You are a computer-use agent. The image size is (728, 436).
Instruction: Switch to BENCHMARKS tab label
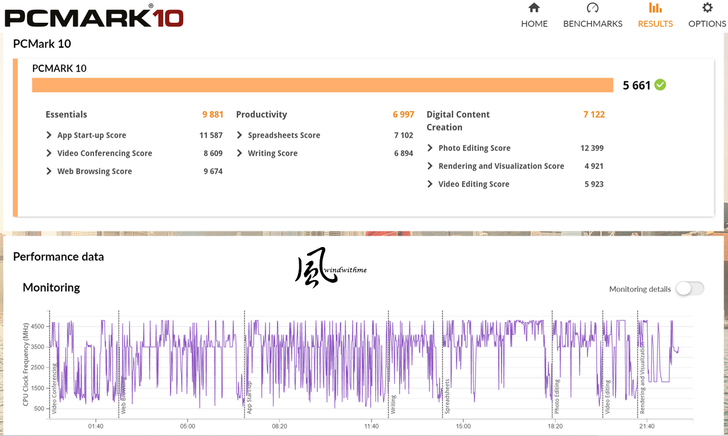pos(592,24)
